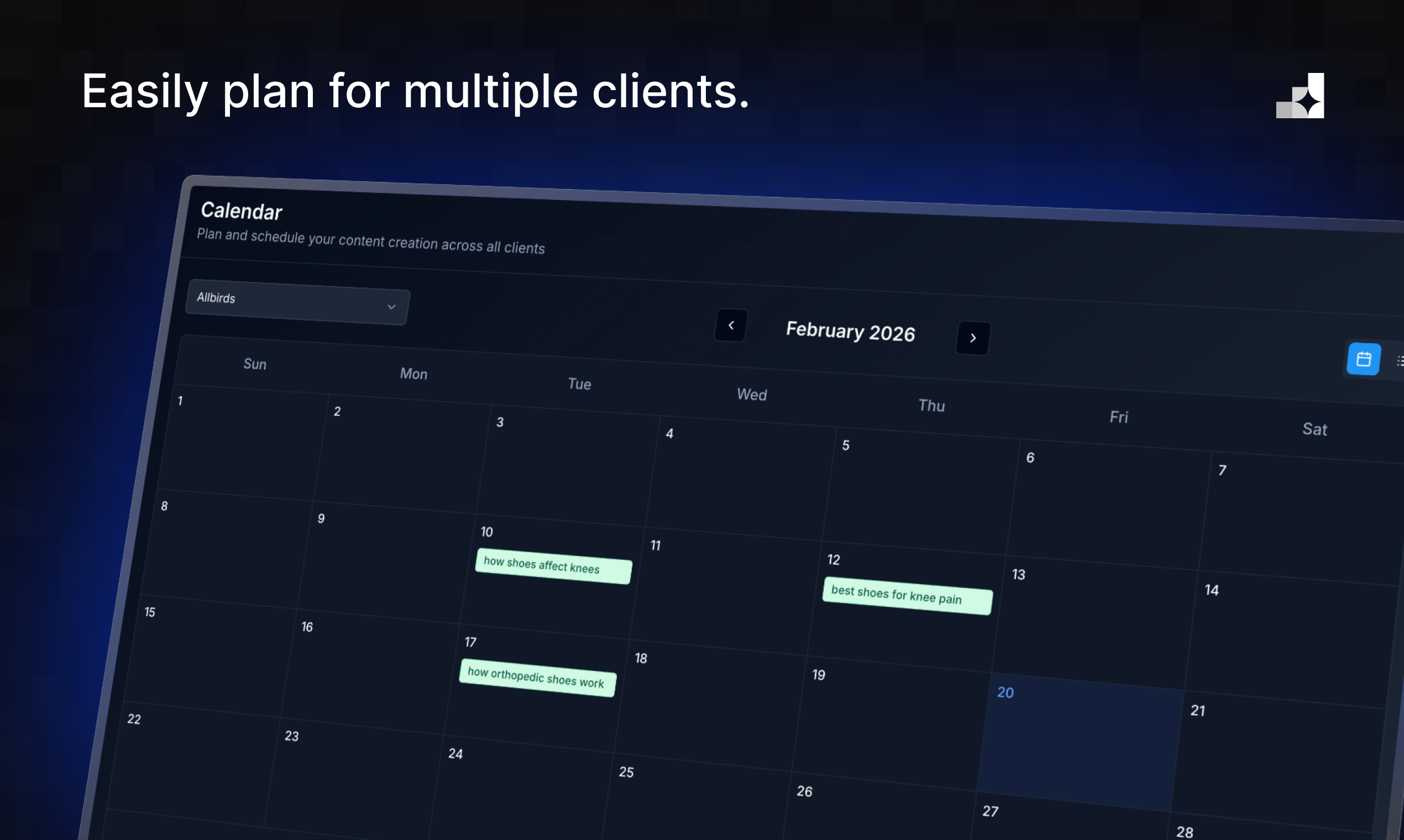The height and width of the screenshot is (840, 1404).
Task: Click the previous month arrow button
Action: click(x=731, y=326)
